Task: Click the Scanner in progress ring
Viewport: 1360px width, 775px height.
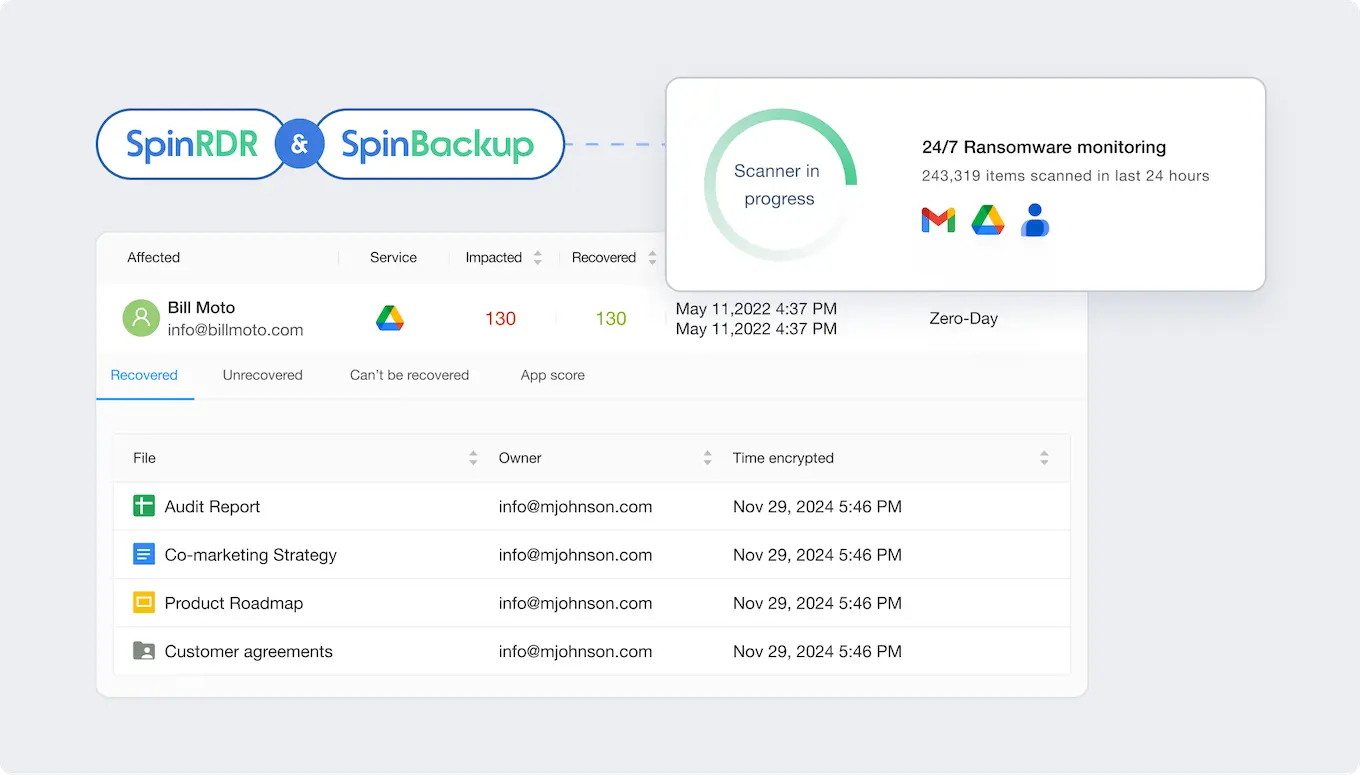Action: (x=780, y=185)
